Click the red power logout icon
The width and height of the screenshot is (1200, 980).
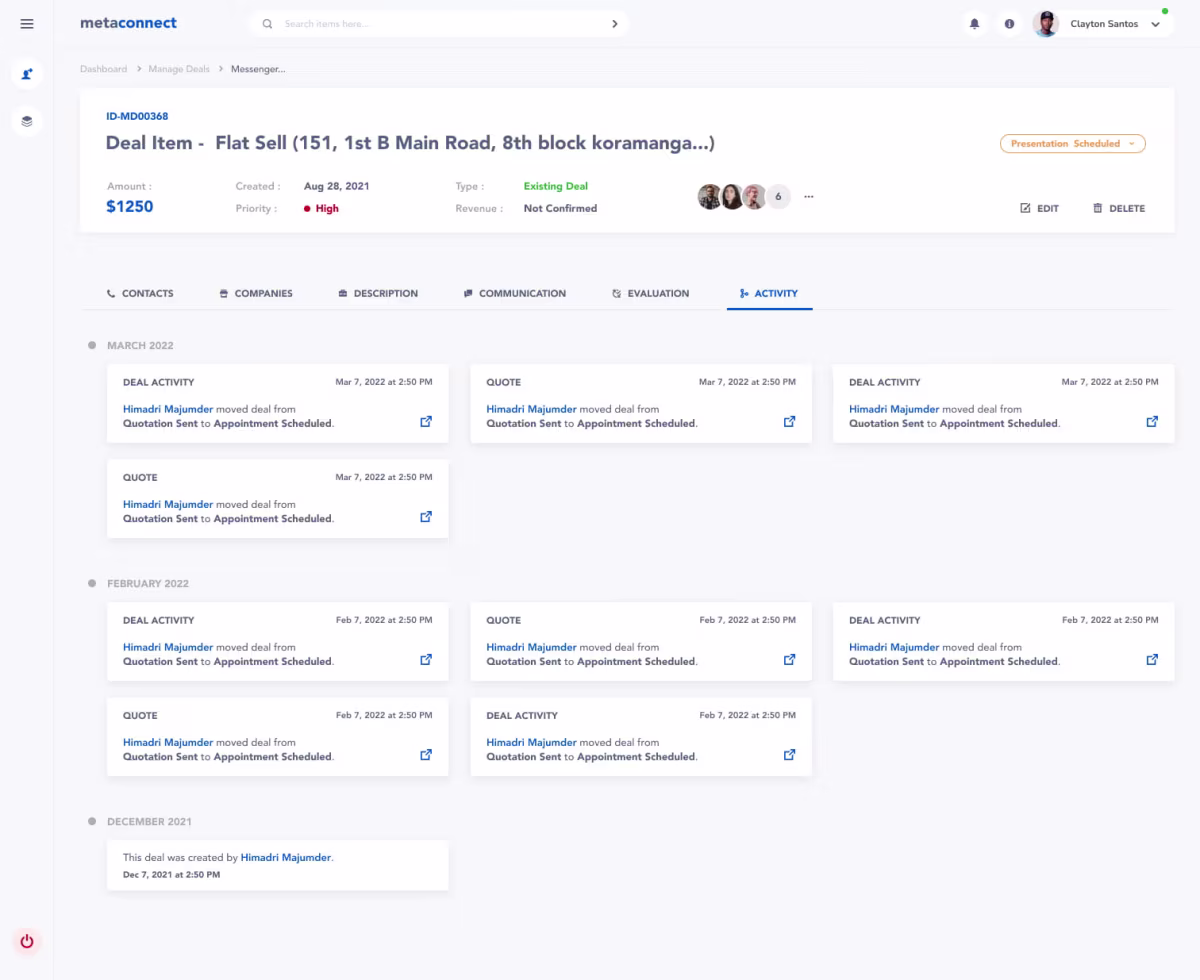pyautogui.click(x=27, y=941)
